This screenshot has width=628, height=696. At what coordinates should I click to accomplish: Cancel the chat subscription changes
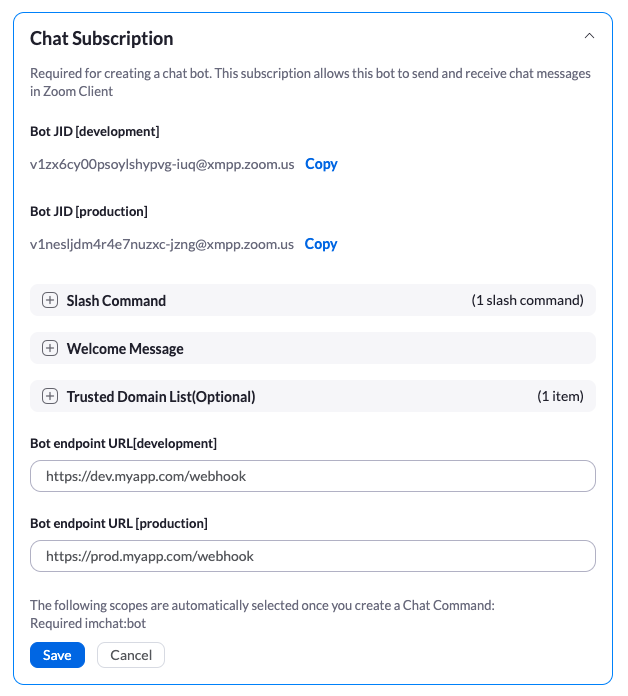coord(131,655)
